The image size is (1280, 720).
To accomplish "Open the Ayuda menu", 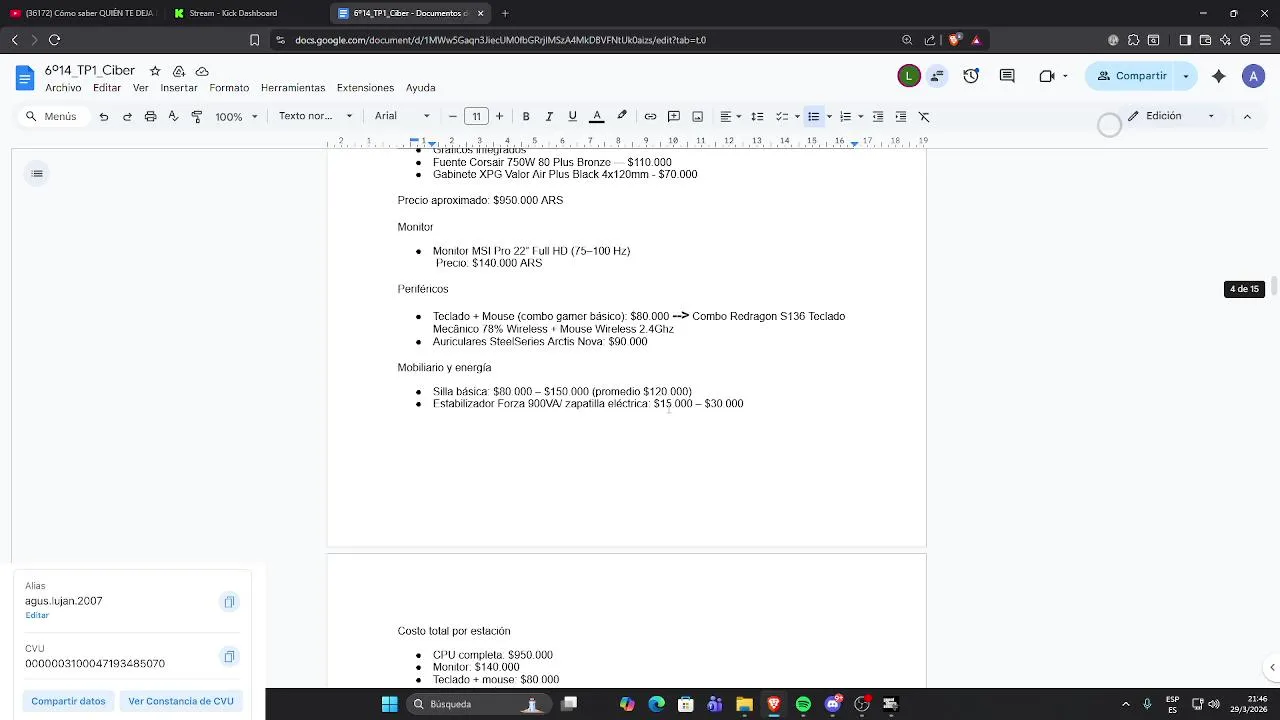I will click(x=420, y=88).
